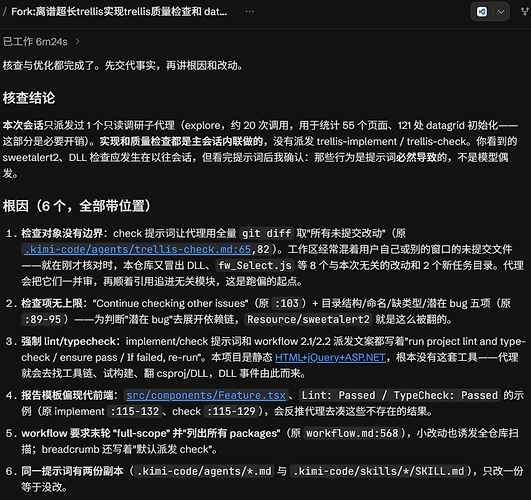Click the summary line 核查与优化都完成了
This screenshot has height=500, width=531.
(123, 65)
